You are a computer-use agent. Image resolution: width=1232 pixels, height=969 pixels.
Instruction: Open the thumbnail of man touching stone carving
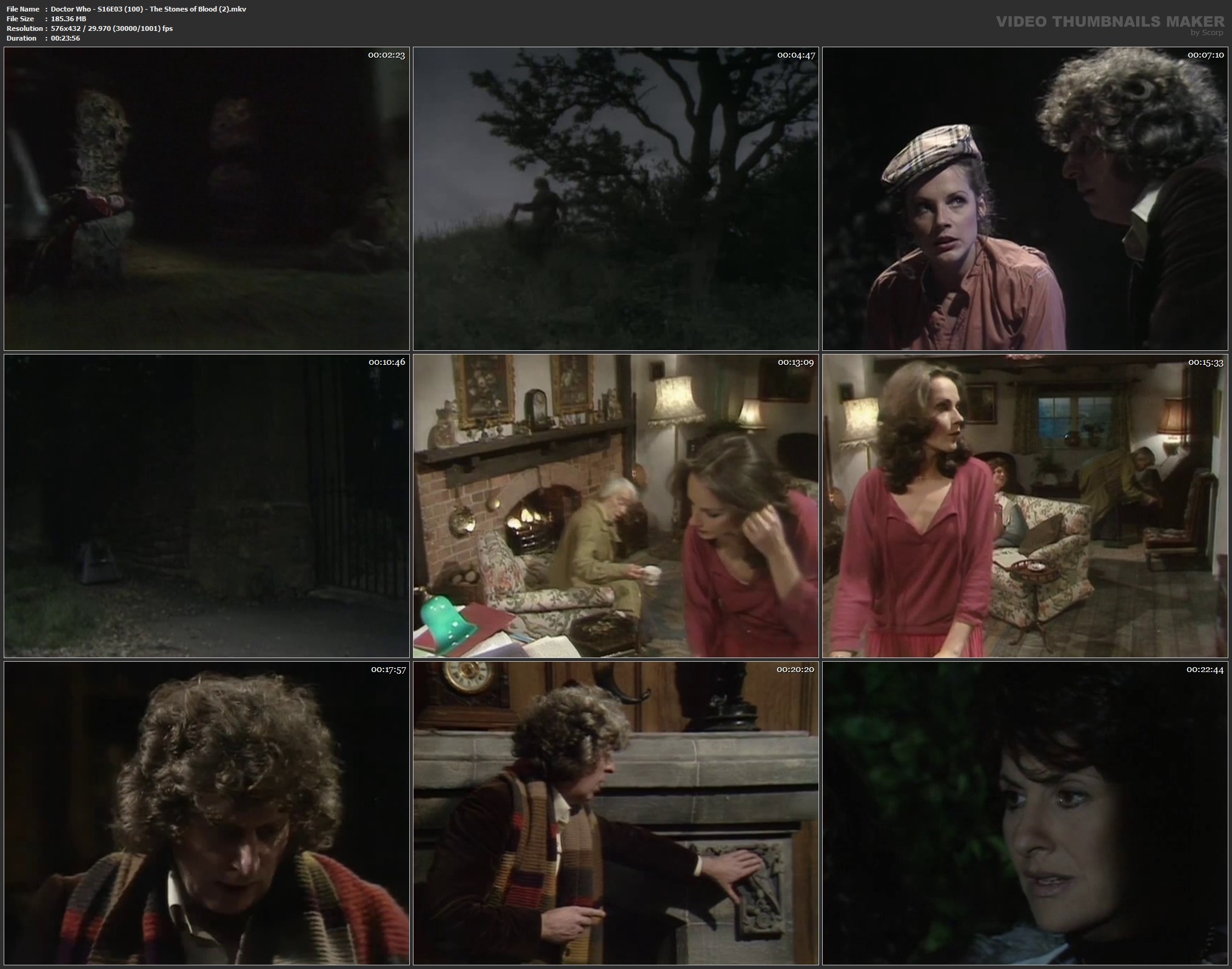[x=615, y=813]
